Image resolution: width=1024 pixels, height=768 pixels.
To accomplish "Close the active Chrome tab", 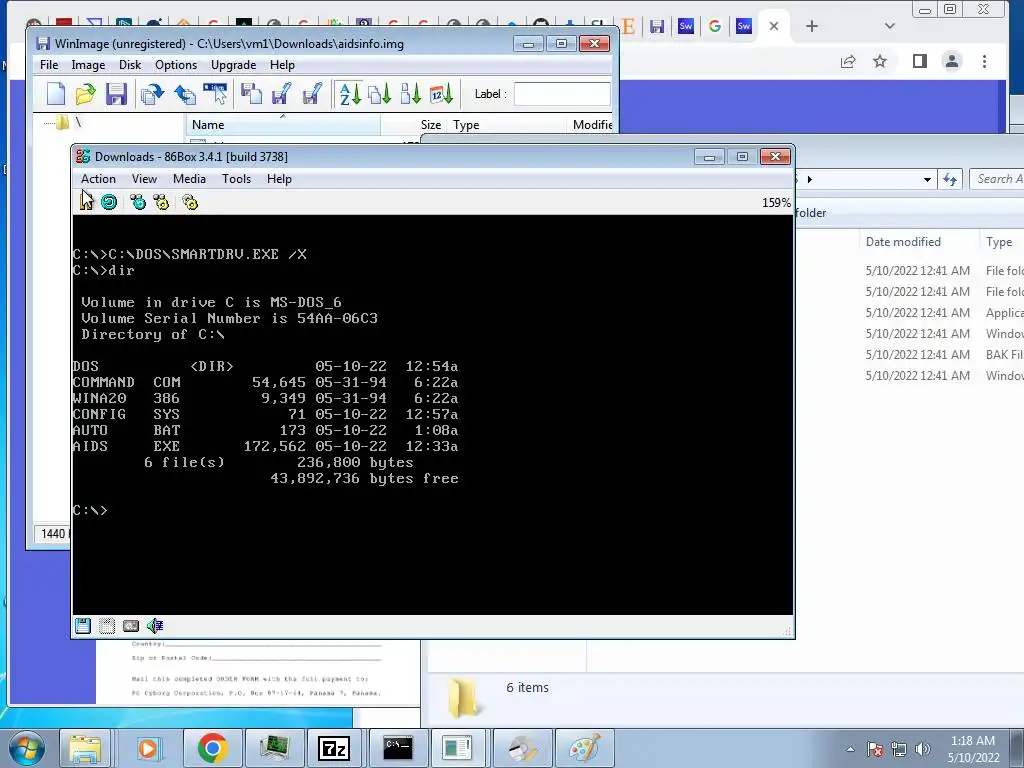I will [774, 26].
